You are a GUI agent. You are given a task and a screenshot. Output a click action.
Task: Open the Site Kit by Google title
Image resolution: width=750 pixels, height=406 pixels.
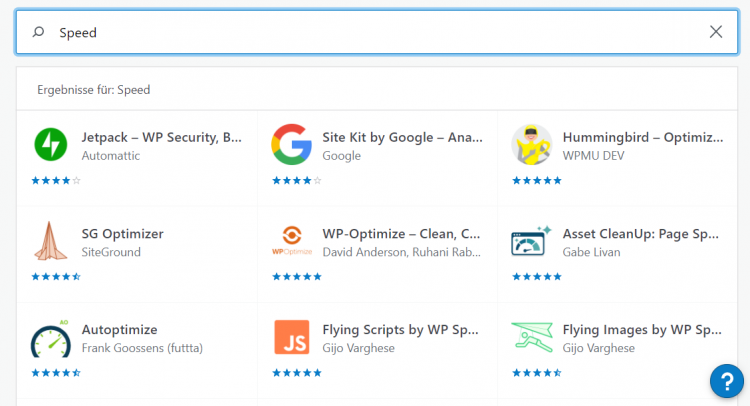(402, 137)
